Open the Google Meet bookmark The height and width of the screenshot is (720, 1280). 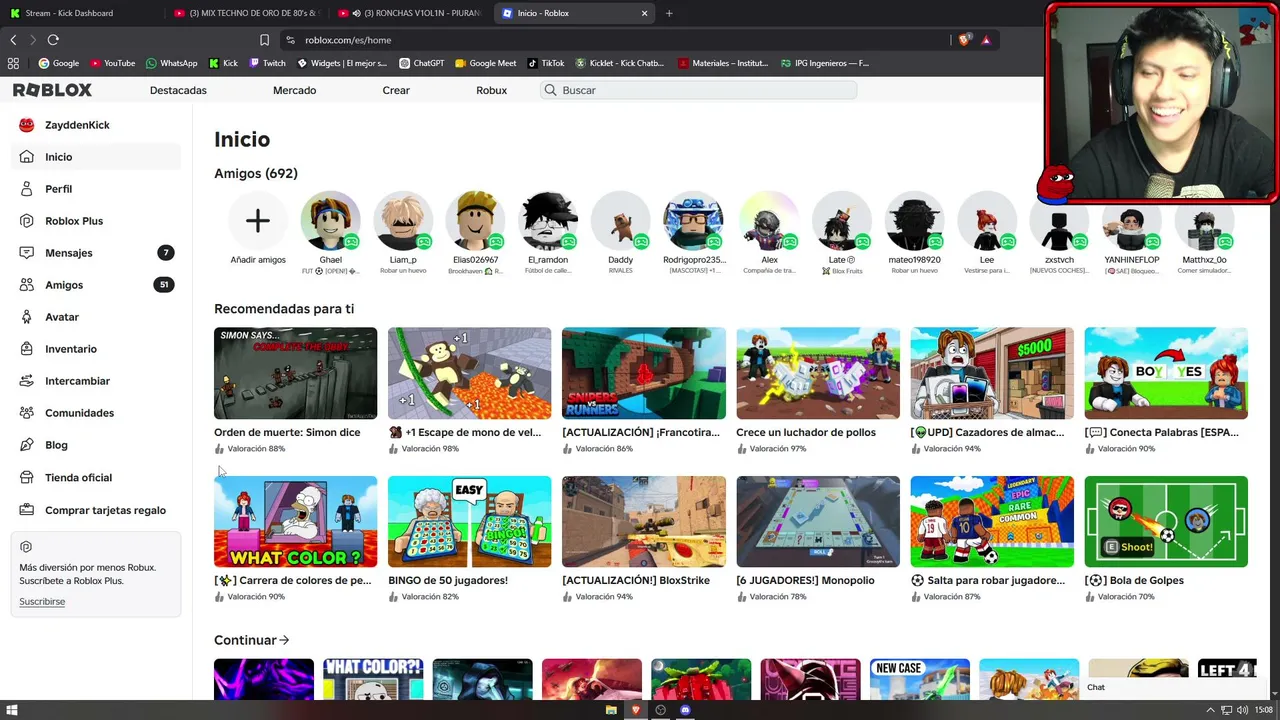pos(485,63)
